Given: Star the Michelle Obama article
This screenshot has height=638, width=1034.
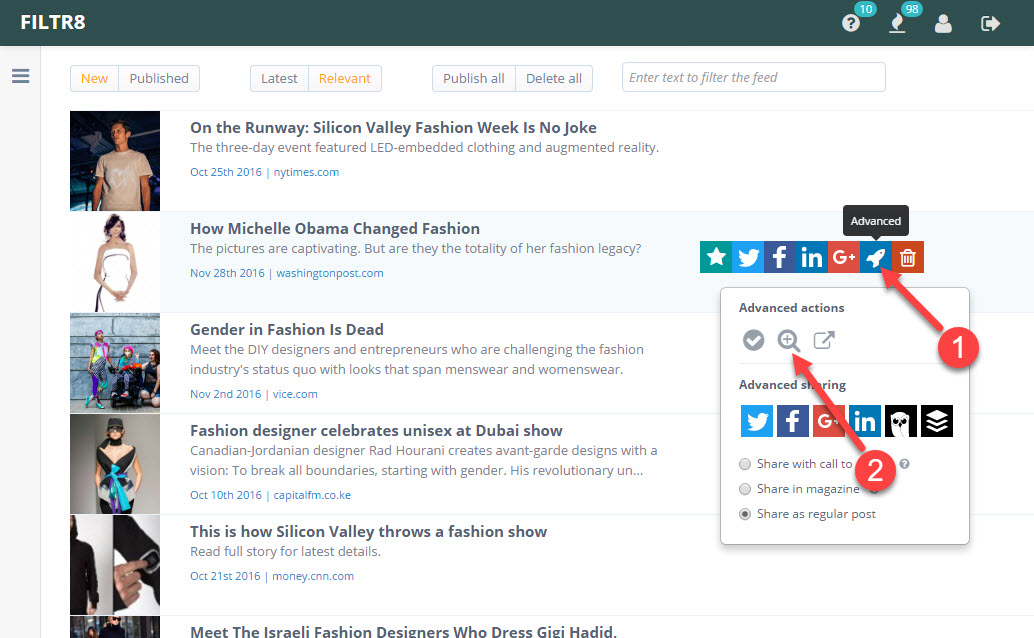Looking at the screenshot, I should click(715, 257).
